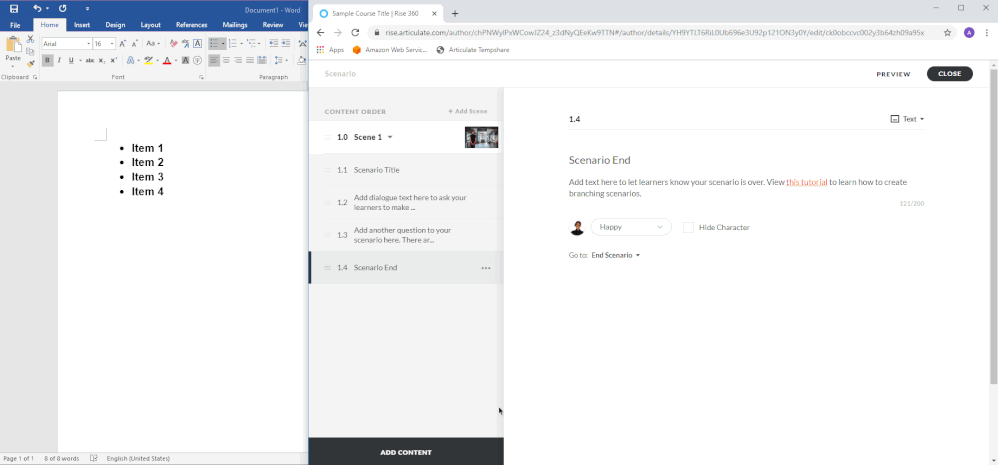Open the 1.4 Scenario End more options ellipsis
The width and height of the screenshot is (998, 465).
(x=486, y=268)
